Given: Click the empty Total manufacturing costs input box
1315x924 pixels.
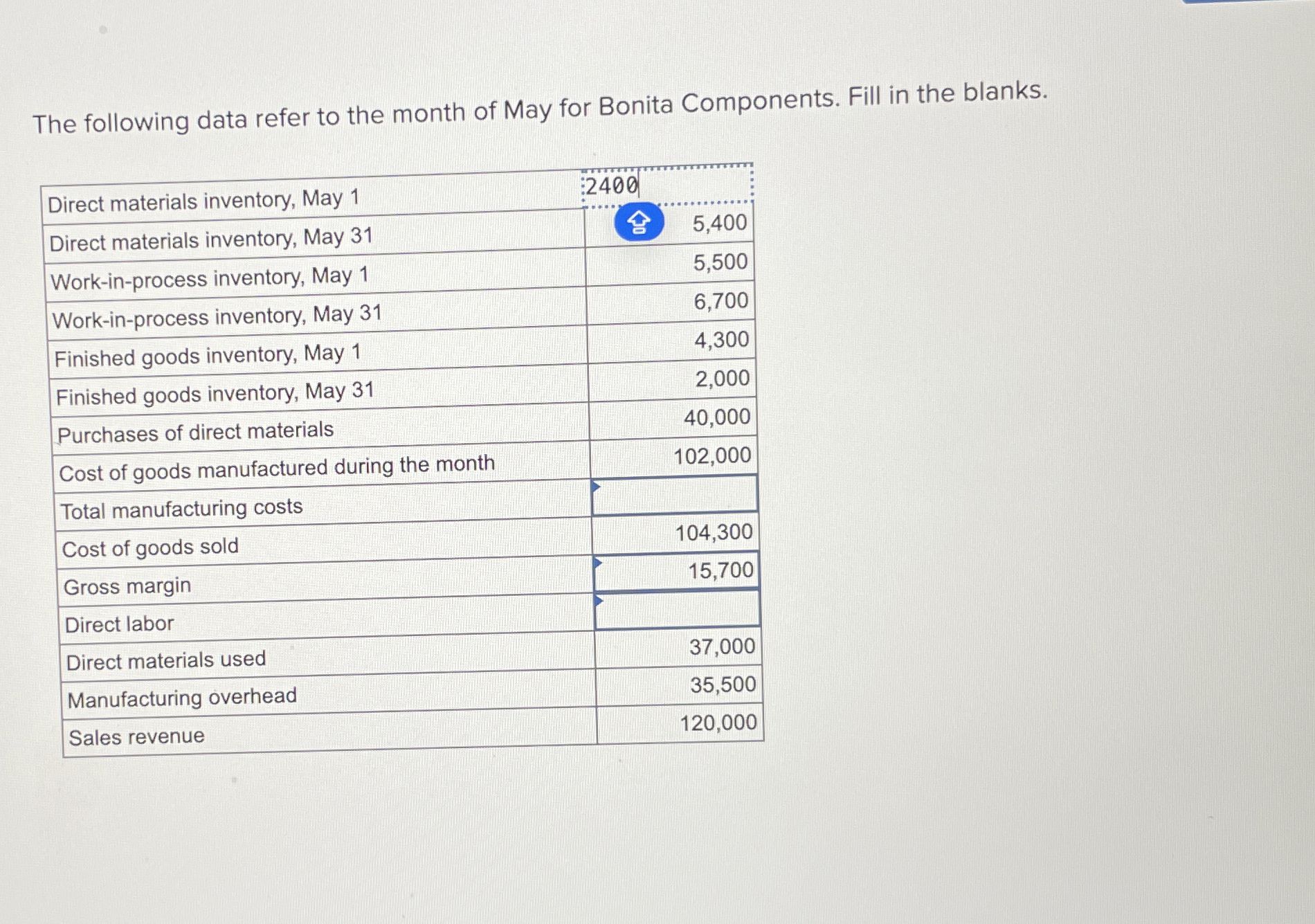Looking at the screenshot, I should coord(675,495).
